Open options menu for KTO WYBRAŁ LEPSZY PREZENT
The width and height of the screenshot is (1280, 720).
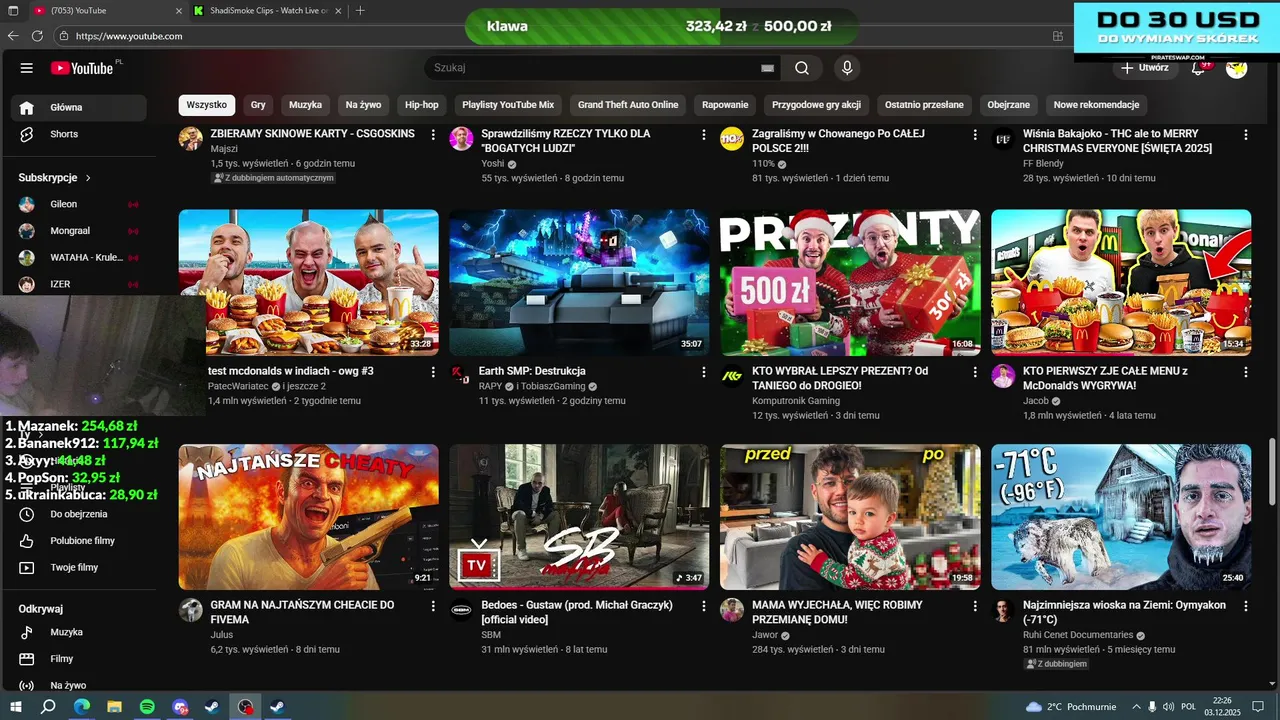pyautogui.click(x=975, y=372)
